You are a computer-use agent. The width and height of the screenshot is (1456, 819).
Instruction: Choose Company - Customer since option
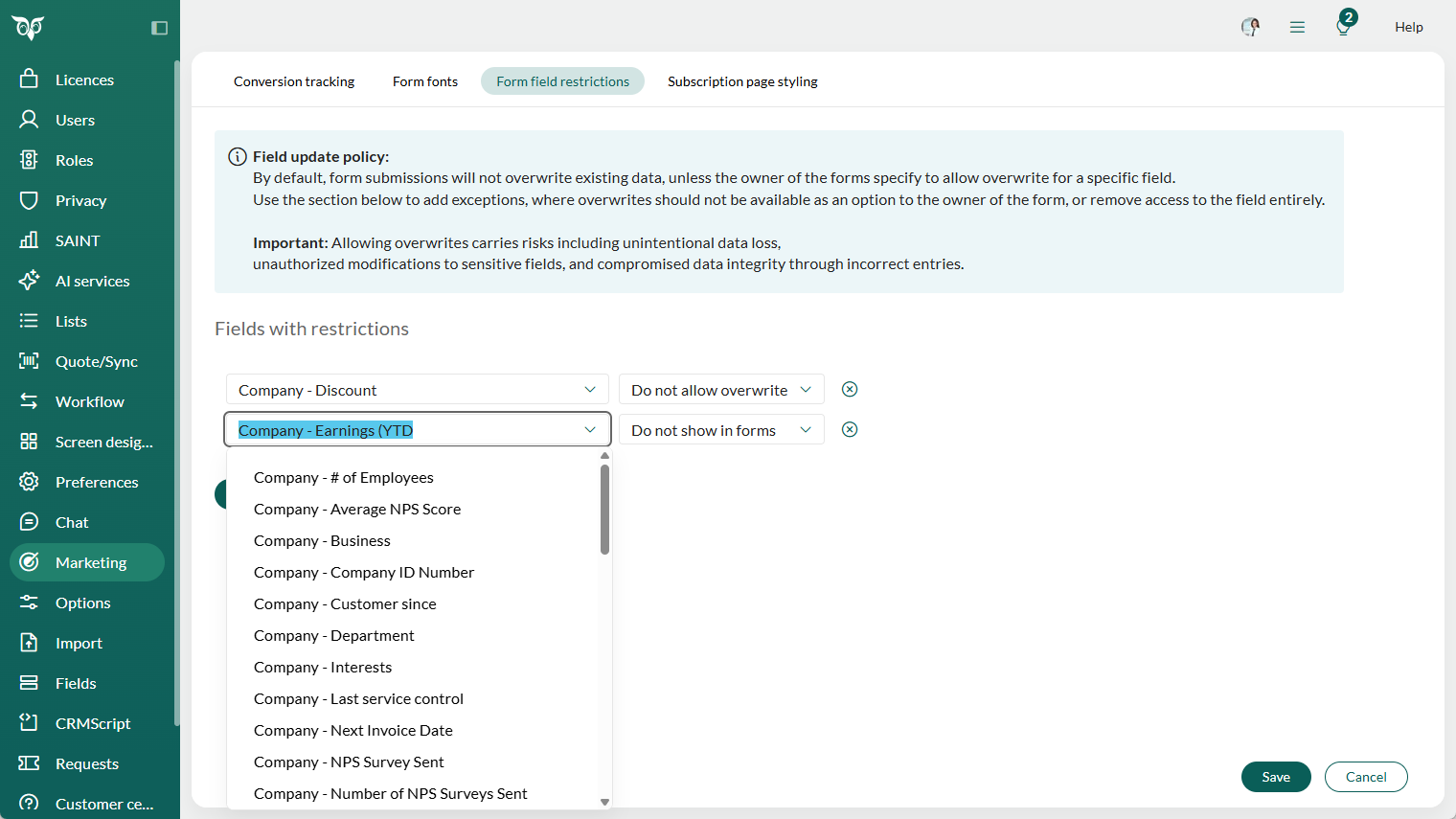pos(413,603)
